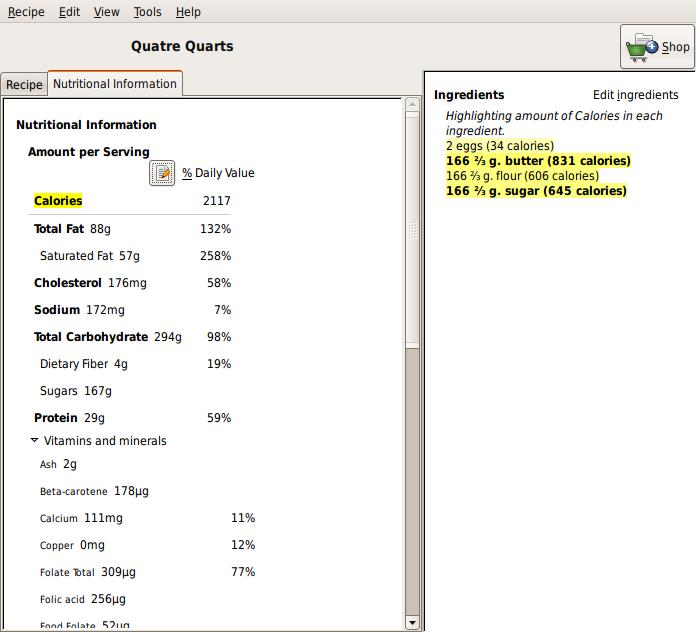
Task: Collapse the Vitamins and minerals section
Action: pyautogui.click(x=35, y=440)
